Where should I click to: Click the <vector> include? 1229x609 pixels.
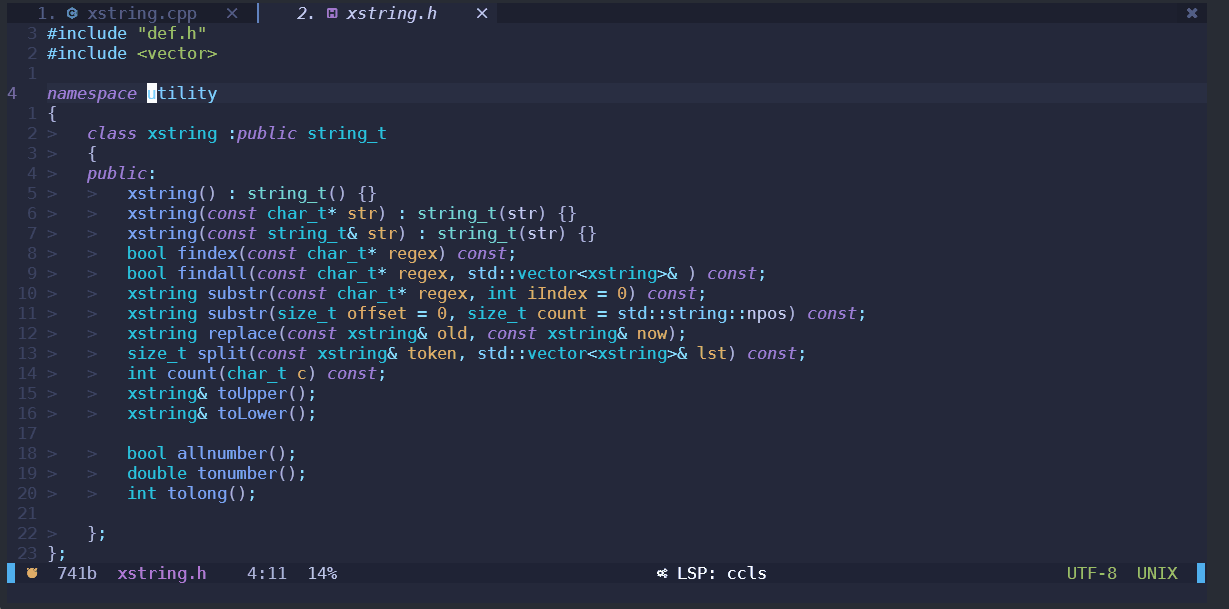(177, 53)
